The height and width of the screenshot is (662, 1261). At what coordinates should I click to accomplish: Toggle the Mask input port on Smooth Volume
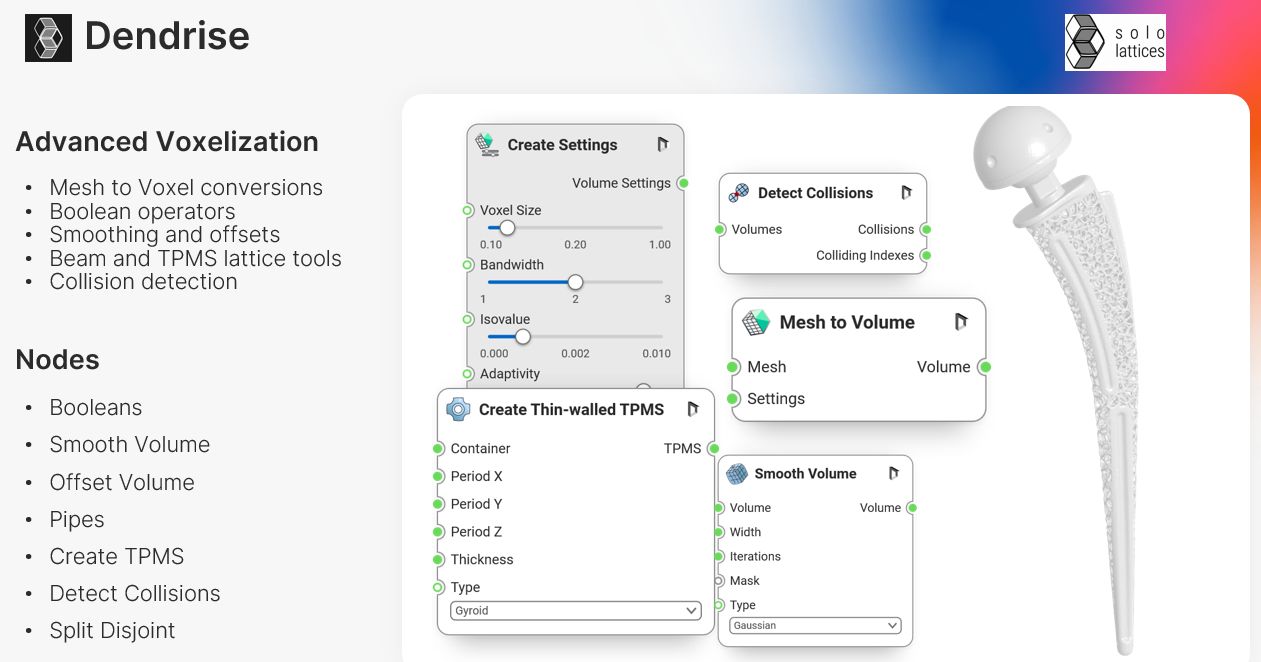(718, 581)
